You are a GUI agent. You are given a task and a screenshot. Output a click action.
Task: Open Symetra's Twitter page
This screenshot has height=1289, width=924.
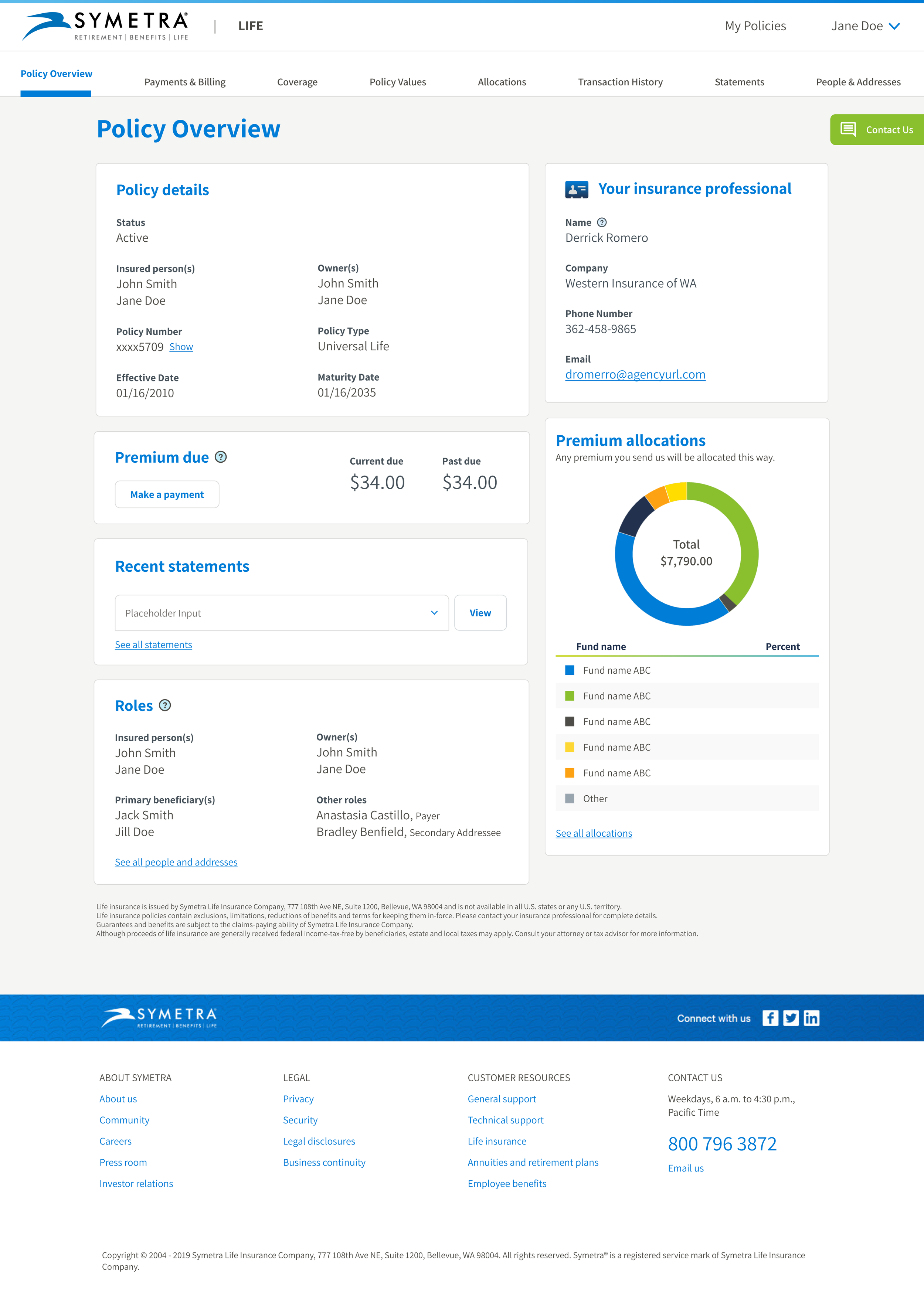pos(791,1018)
